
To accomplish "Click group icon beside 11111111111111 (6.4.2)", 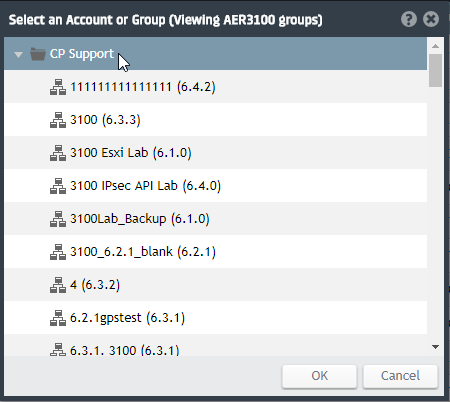I will pyautogui.click(x=58, y=87).
